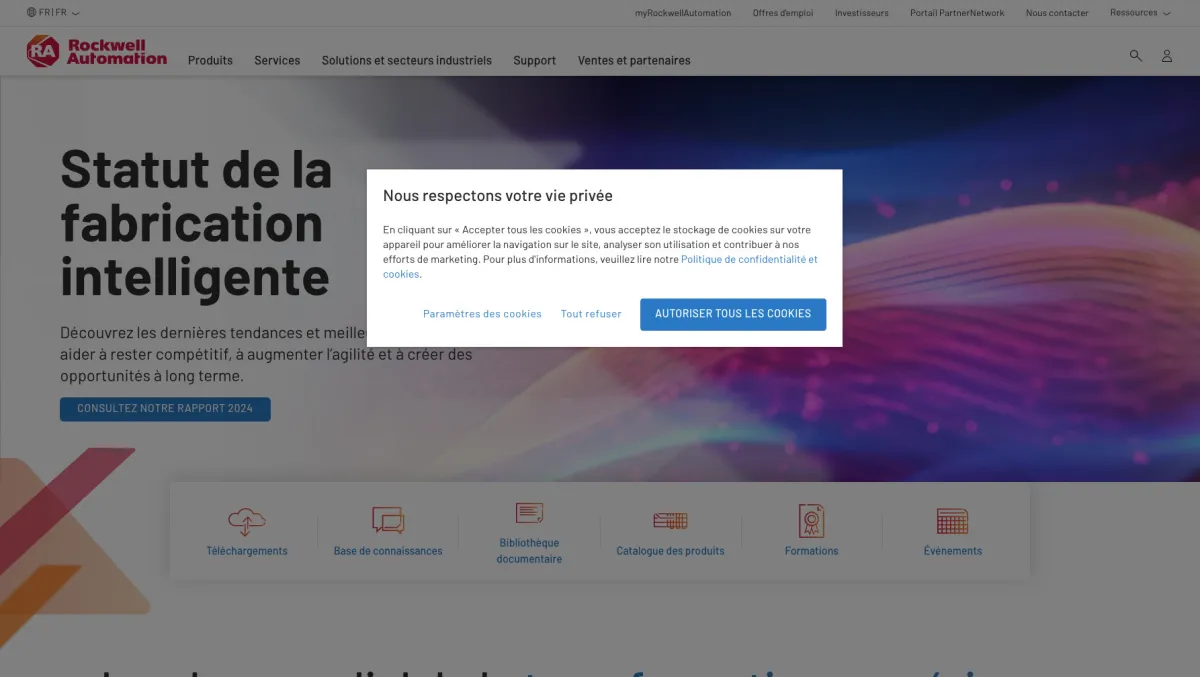Open the user account icon

pyautogui.click(x=1166, y=56)
